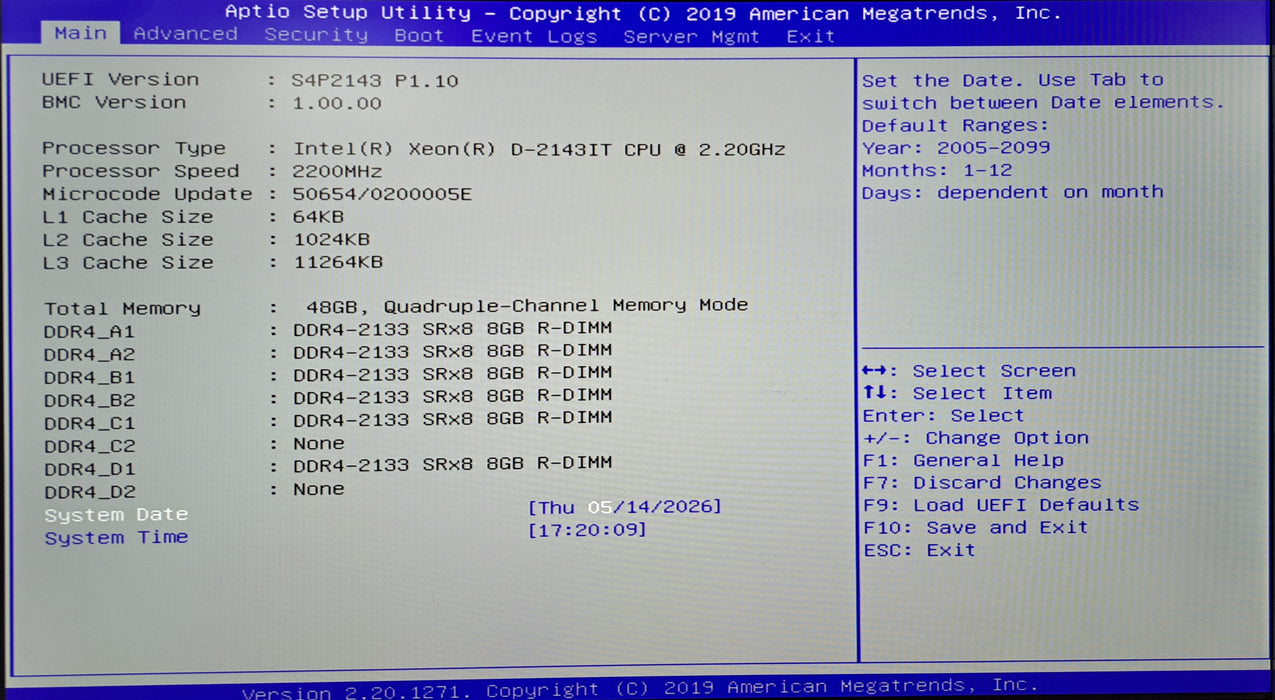Click the Processor Type label
The height and width of the screenshot is (700, 1275).
tap(134, 148)
